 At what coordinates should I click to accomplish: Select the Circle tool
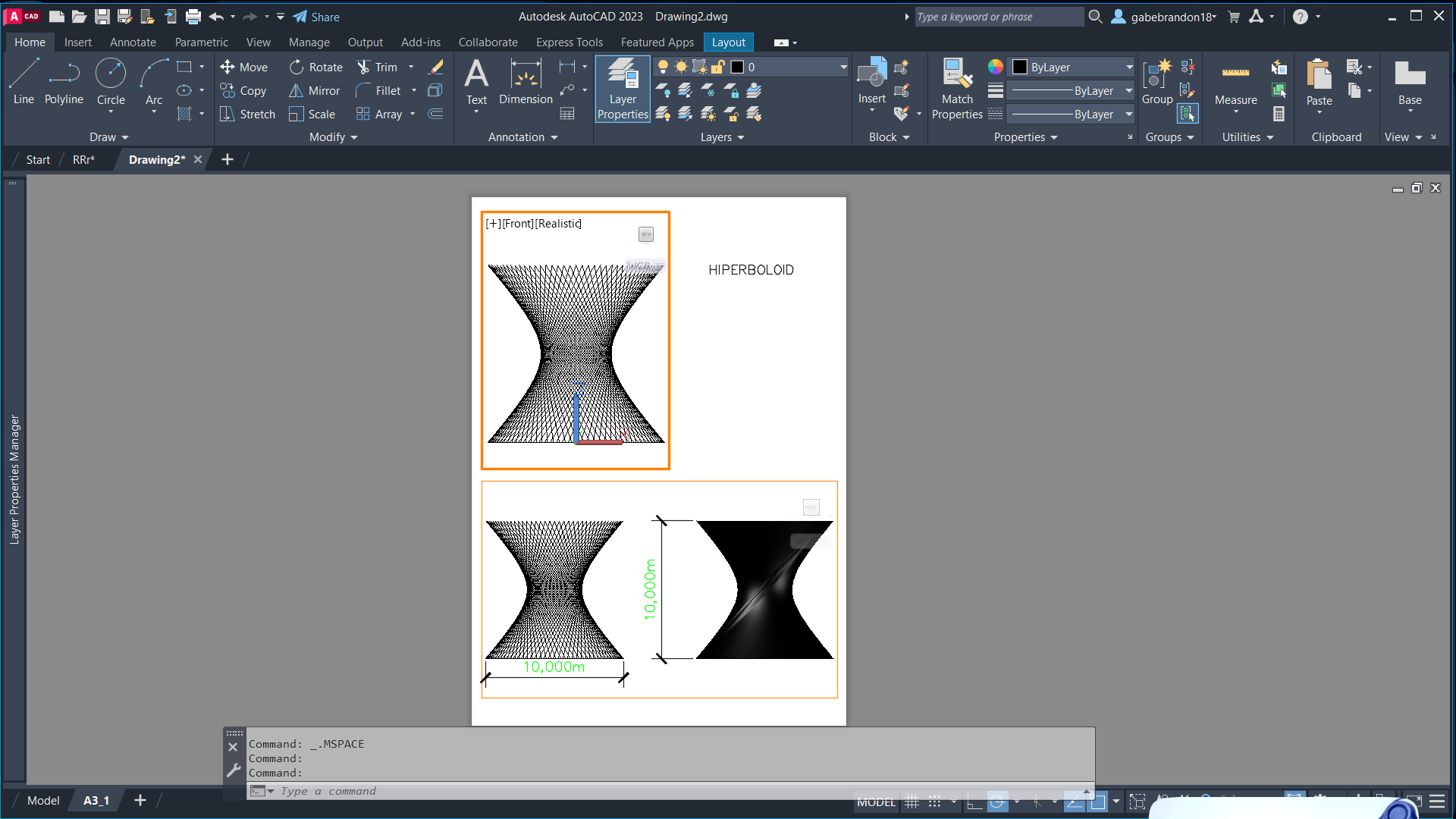pos(111,81)
